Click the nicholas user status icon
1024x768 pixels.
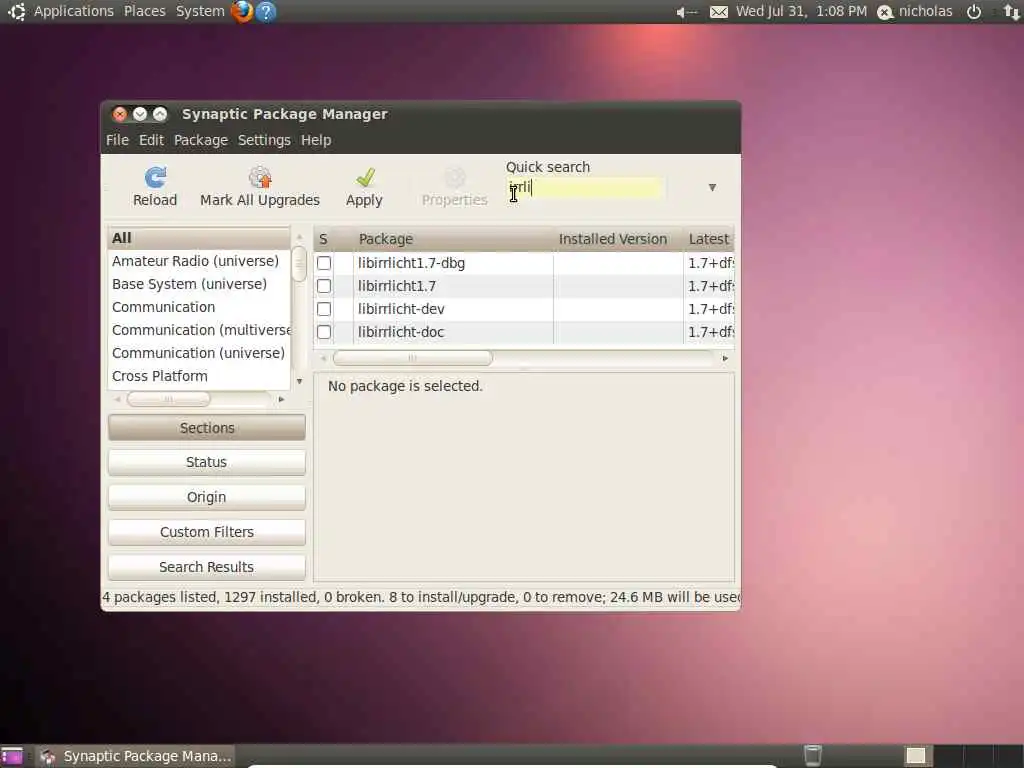tap(885, 12)
